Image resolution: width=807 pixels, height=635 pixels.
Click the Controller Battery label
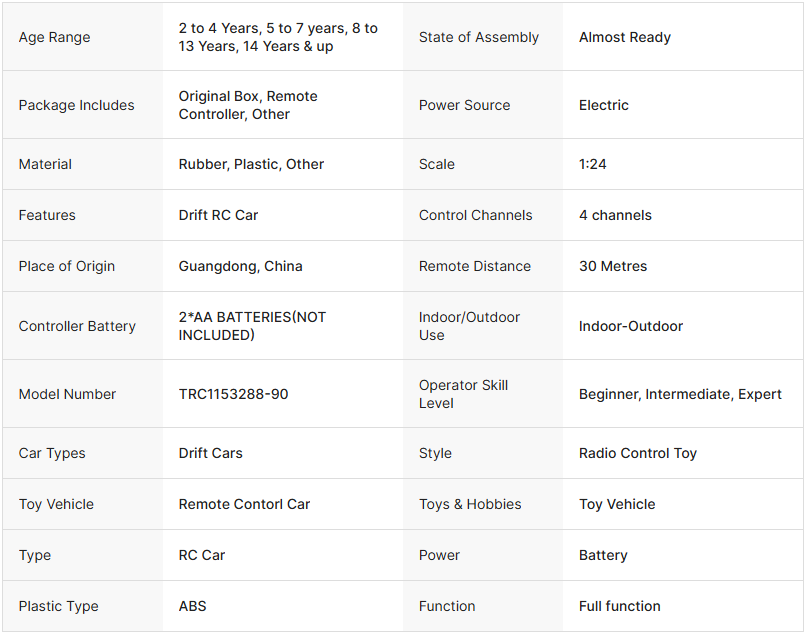[x=77, y=326]
